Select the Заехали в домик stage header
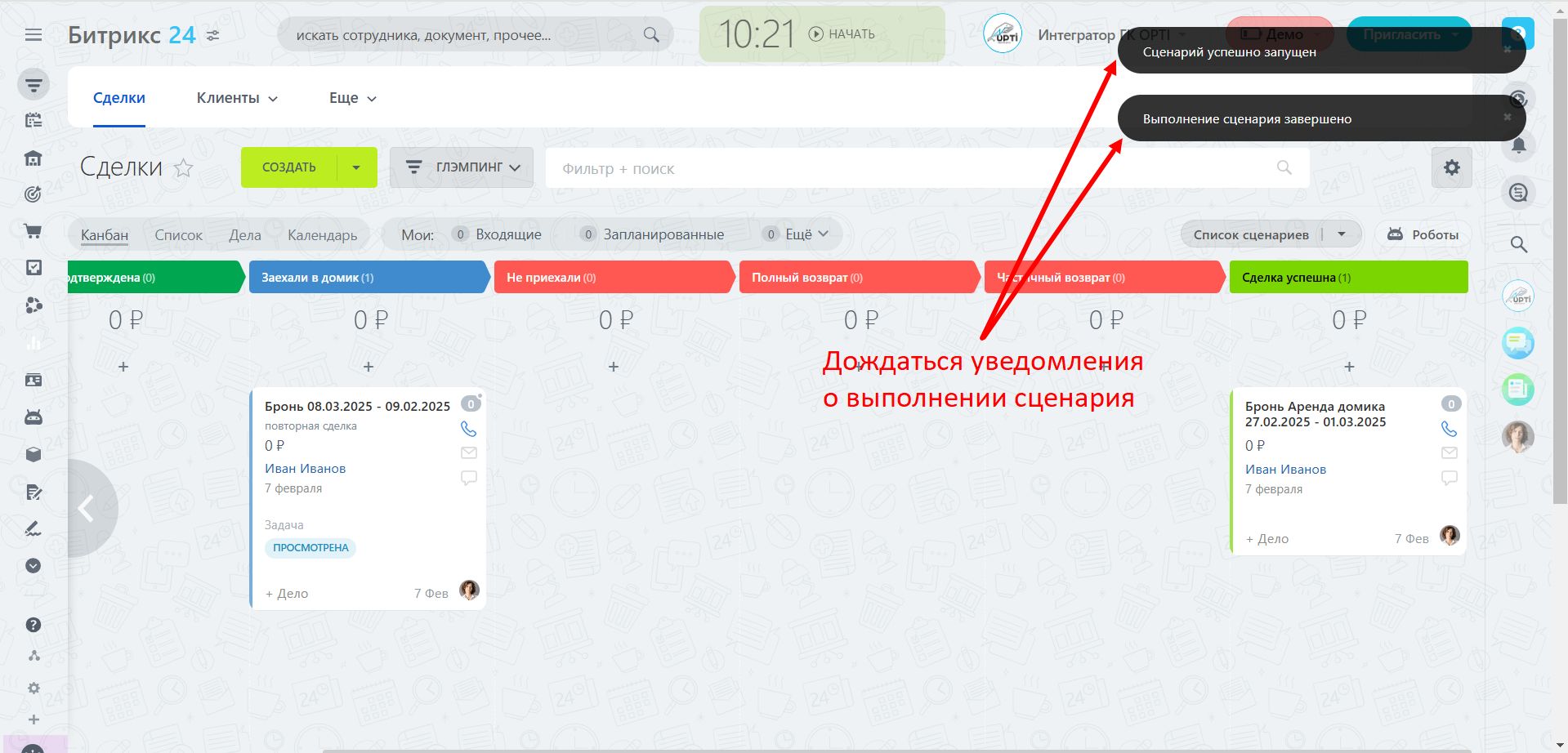1568x753 pixels. coord(369,277)
